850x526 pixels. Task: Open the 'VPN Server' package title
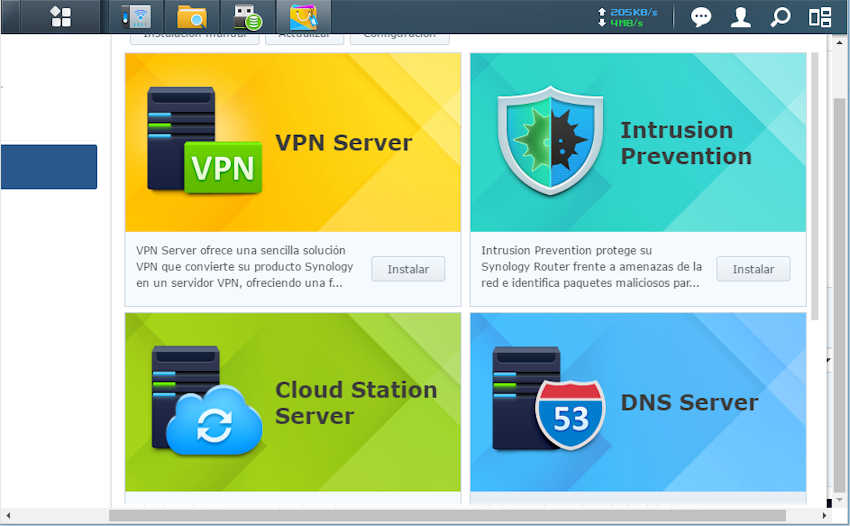pyautogui.click(x=344, y=143)
